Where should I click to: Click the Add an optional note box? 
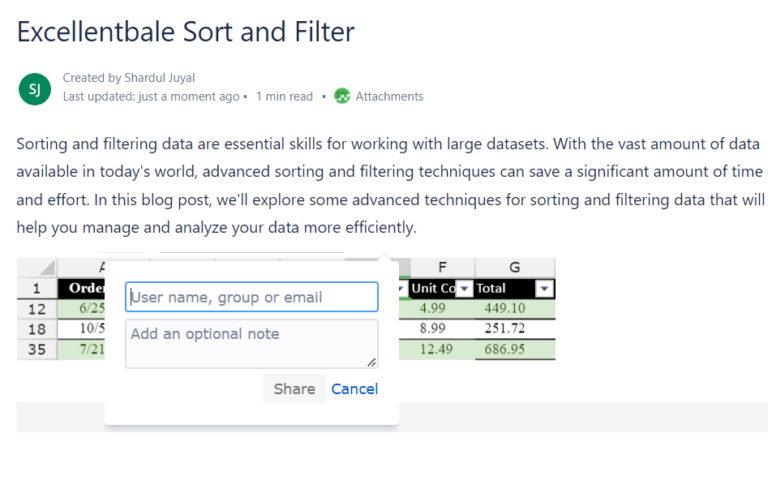[x=251, y=343]
